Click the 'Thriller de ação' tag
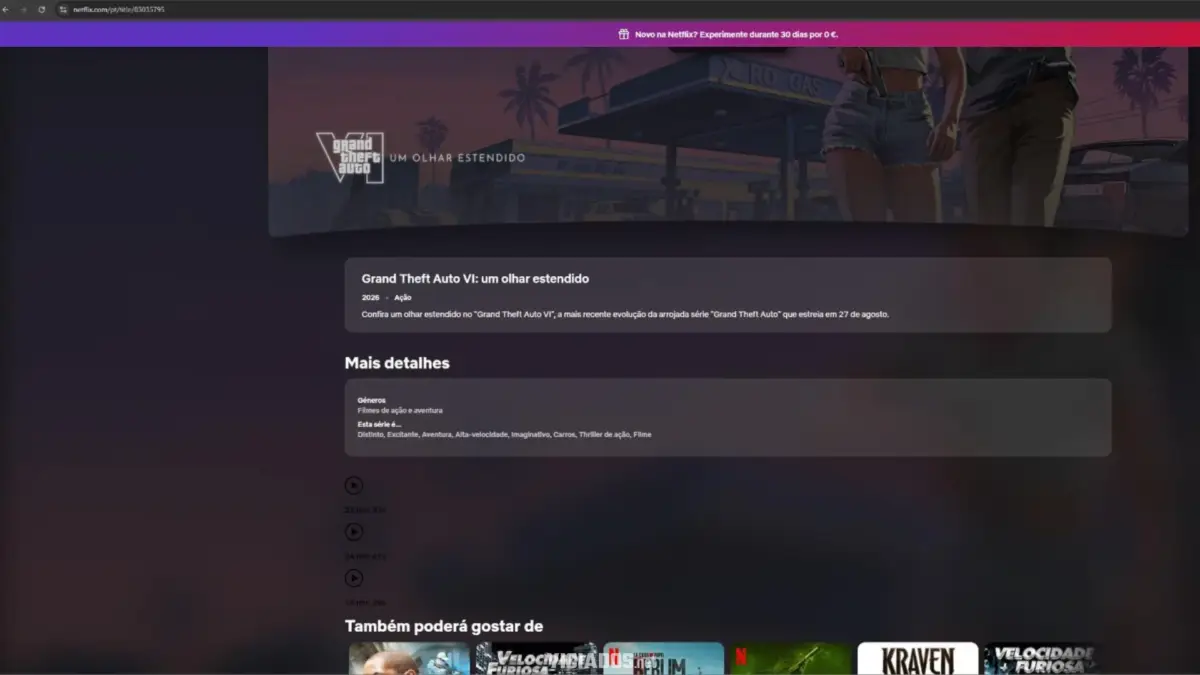Viewport: 1200px width, 675px height. pyautogui.click(x=605, y=435)
